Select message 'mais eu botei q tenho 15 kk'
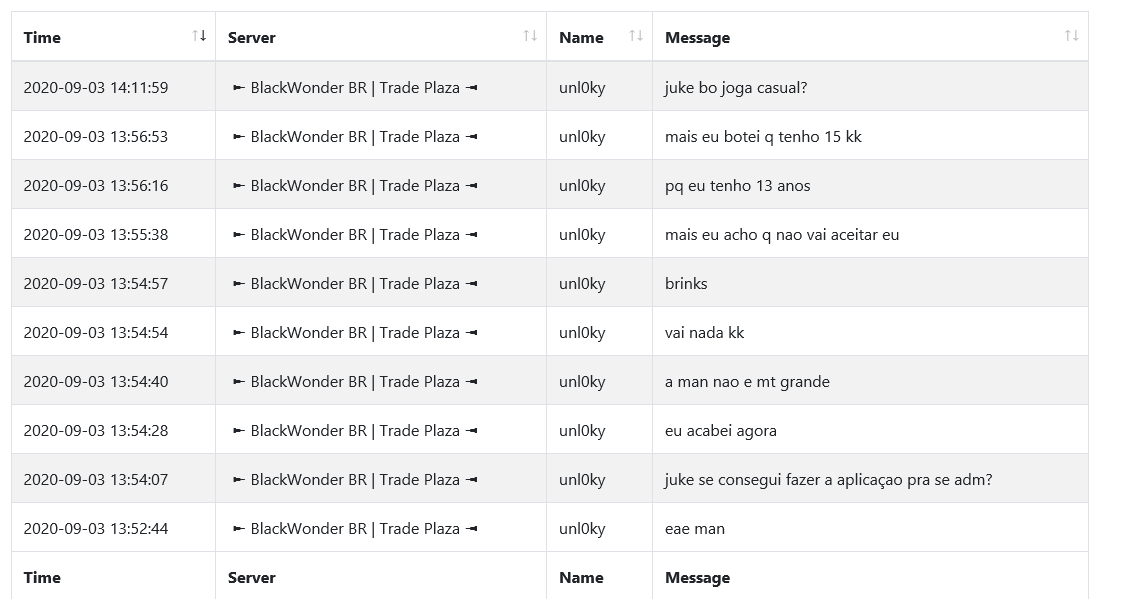The image size is (1136, 599). [x=763, y=137]
